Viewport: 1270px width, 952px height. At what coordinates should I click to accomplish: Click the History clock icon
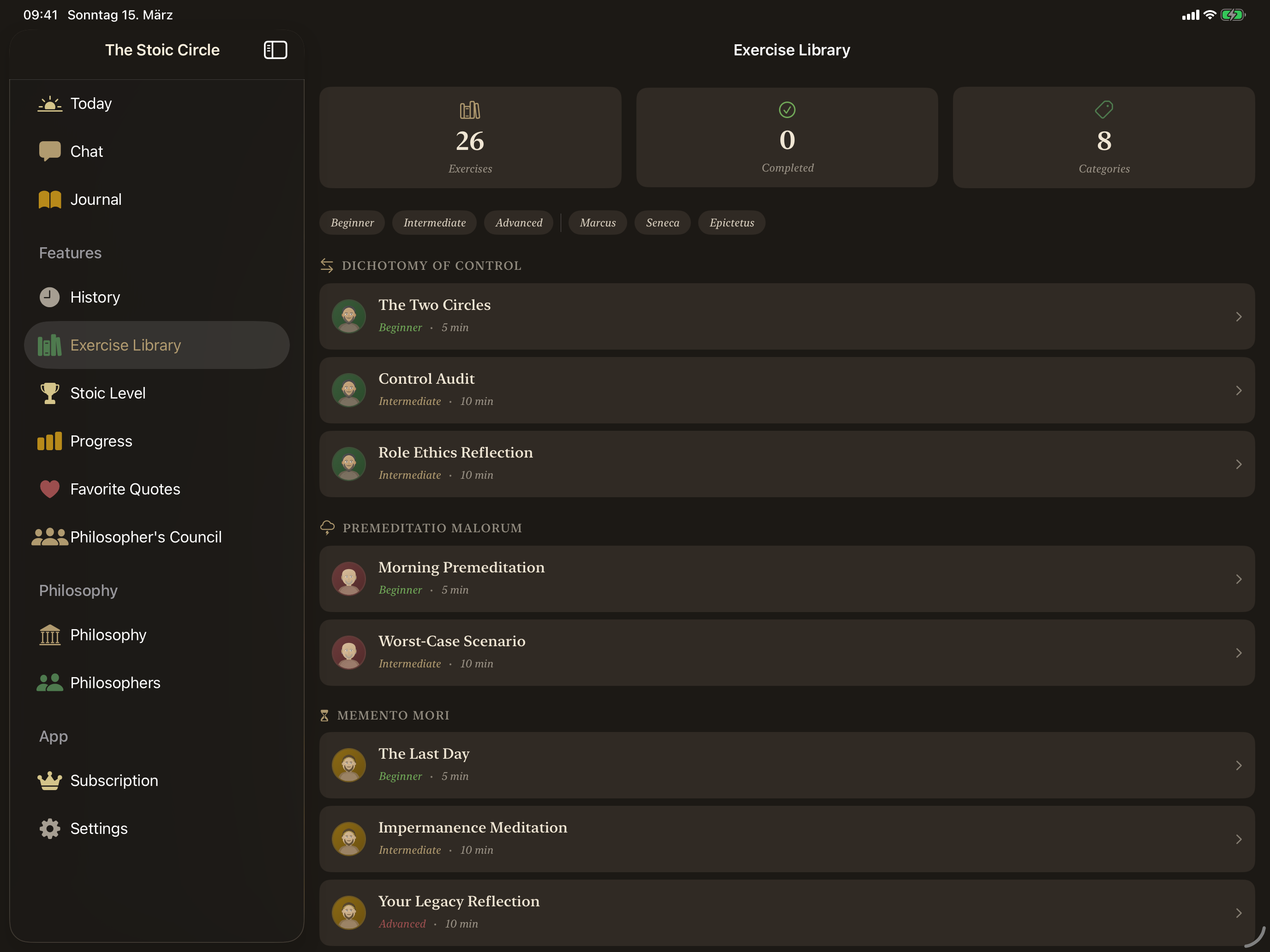tap(49, 297)
